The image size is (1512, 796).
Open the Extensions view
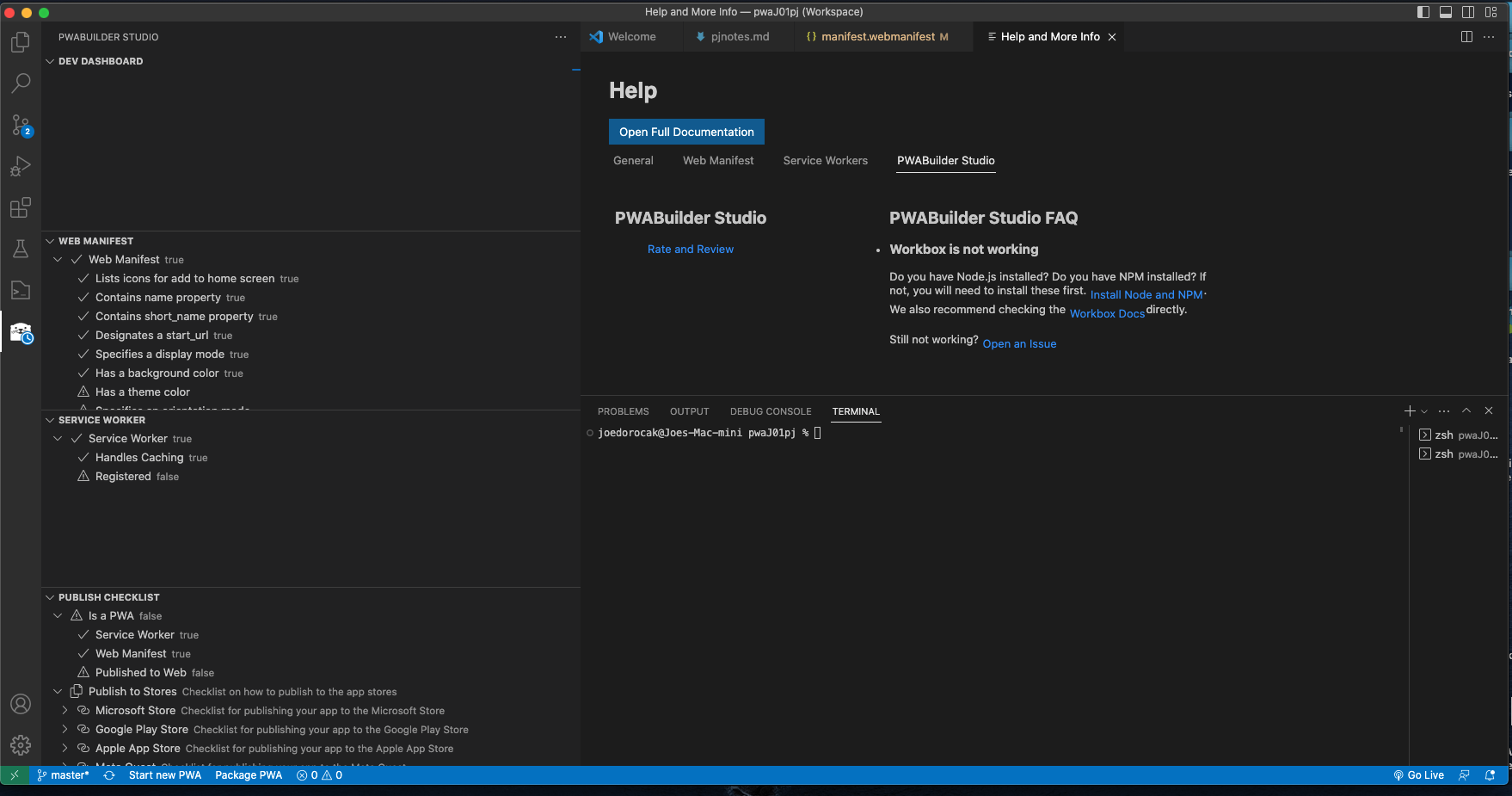tap(21, 207)
